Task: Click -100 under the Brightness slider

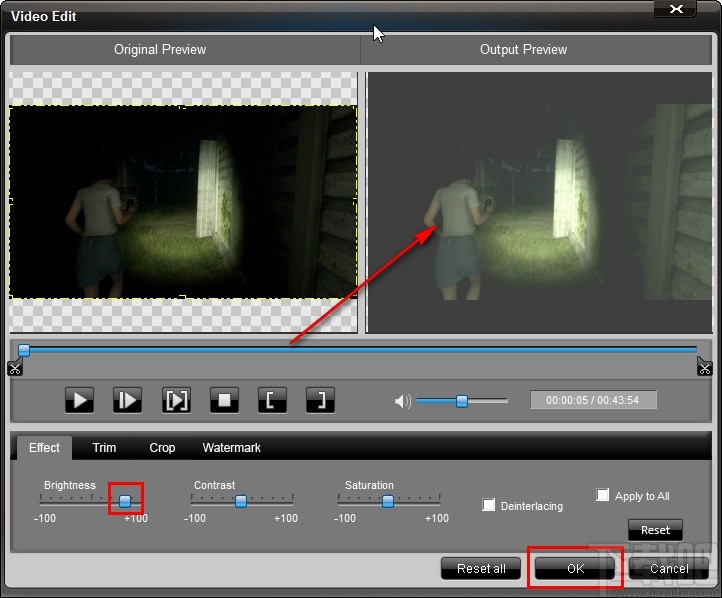Action: click(45, 518)
